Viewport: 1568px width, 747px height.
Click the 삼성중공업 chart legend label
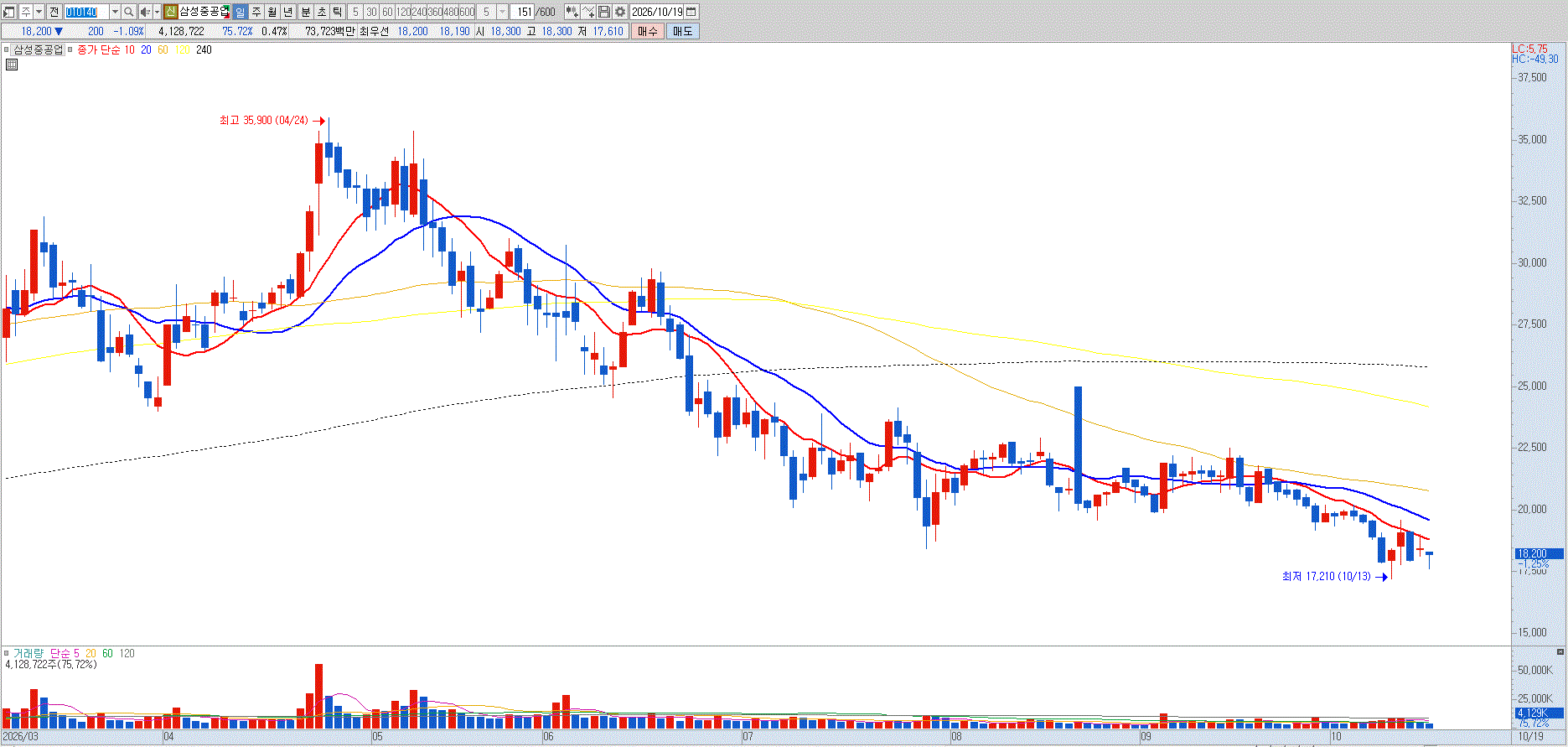coord(38,49)
